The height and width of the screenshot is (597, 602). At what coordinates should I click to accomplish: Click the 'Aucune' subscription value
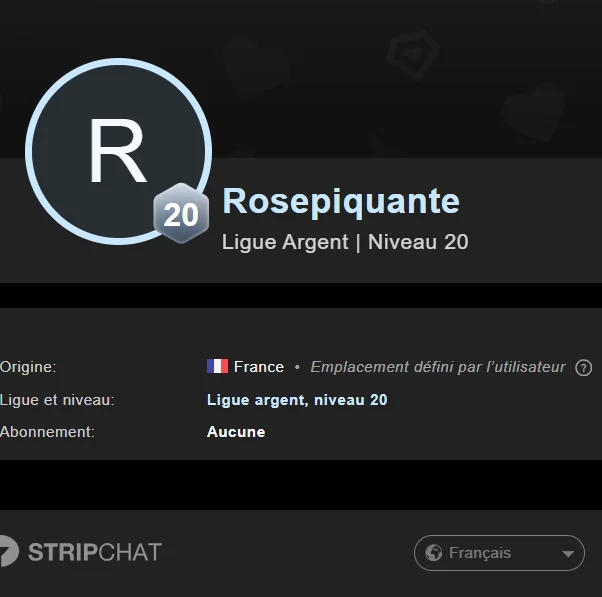[236, 432]
